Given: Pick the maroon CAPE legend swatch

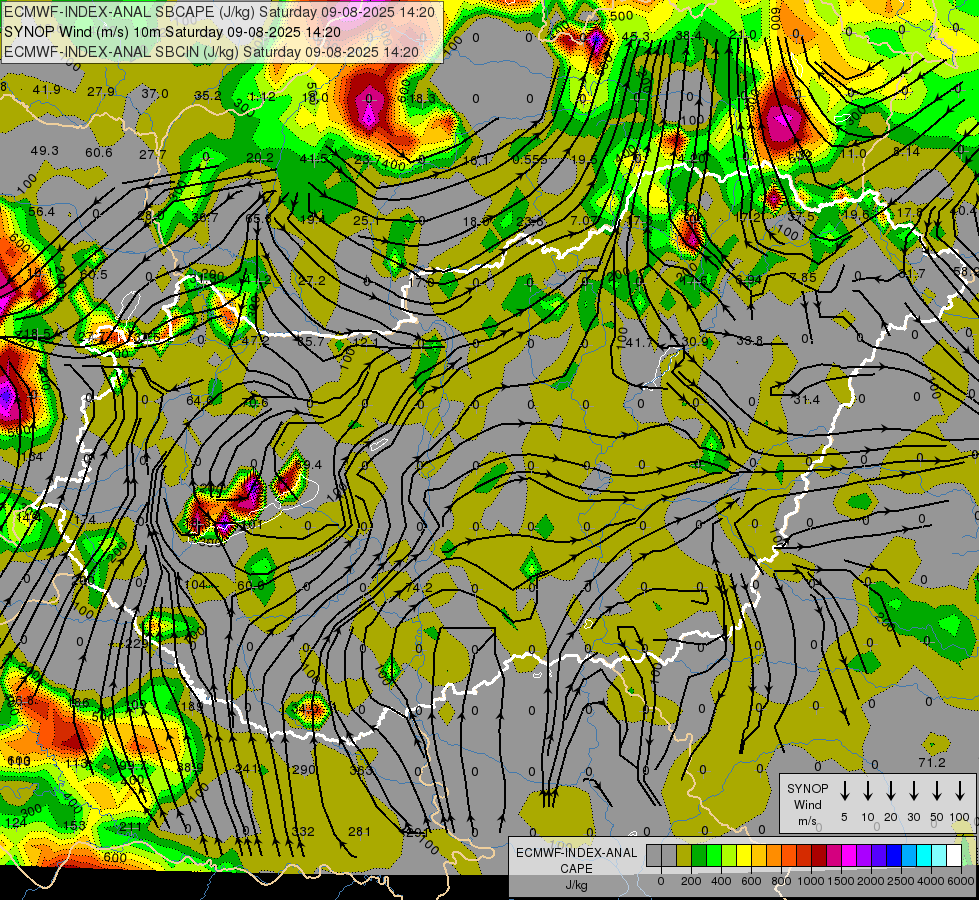Looking at the screenshot, I should click(x=819, y=856).
